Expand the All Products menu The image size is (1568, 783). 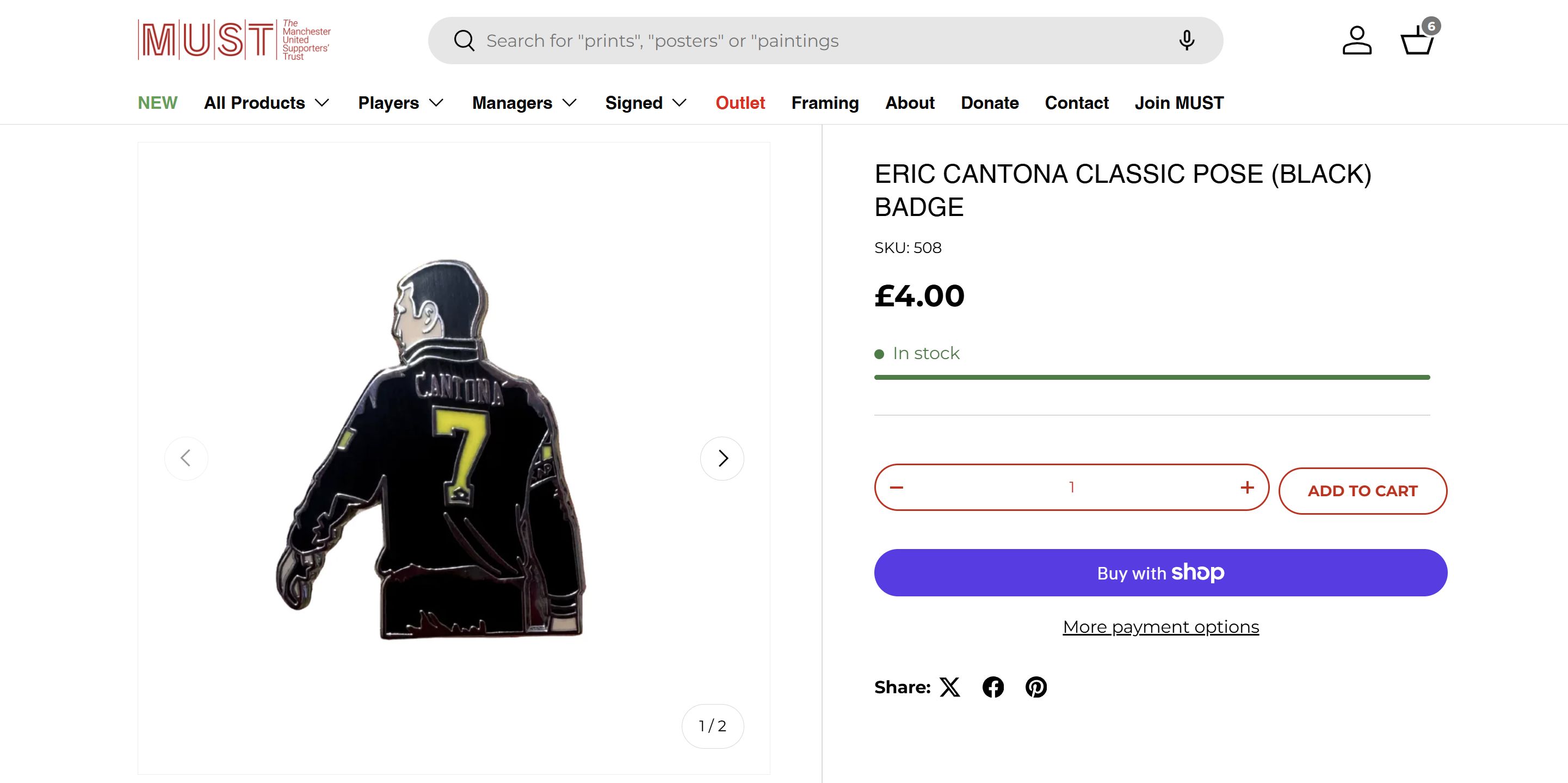click(x=267, y=103)
